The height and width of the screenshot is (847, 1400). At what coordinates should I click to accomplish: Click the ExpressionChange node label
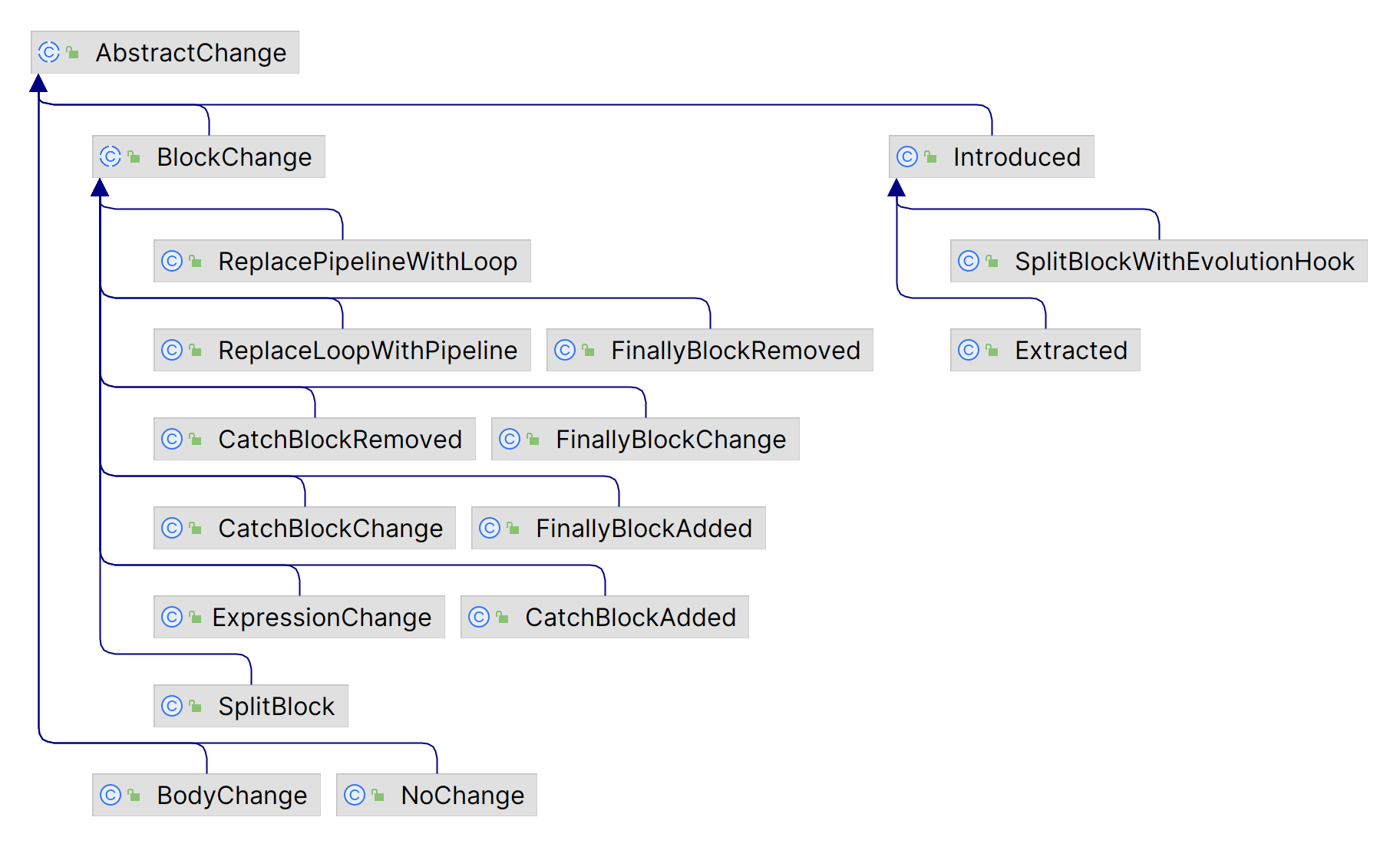(322, 618)
